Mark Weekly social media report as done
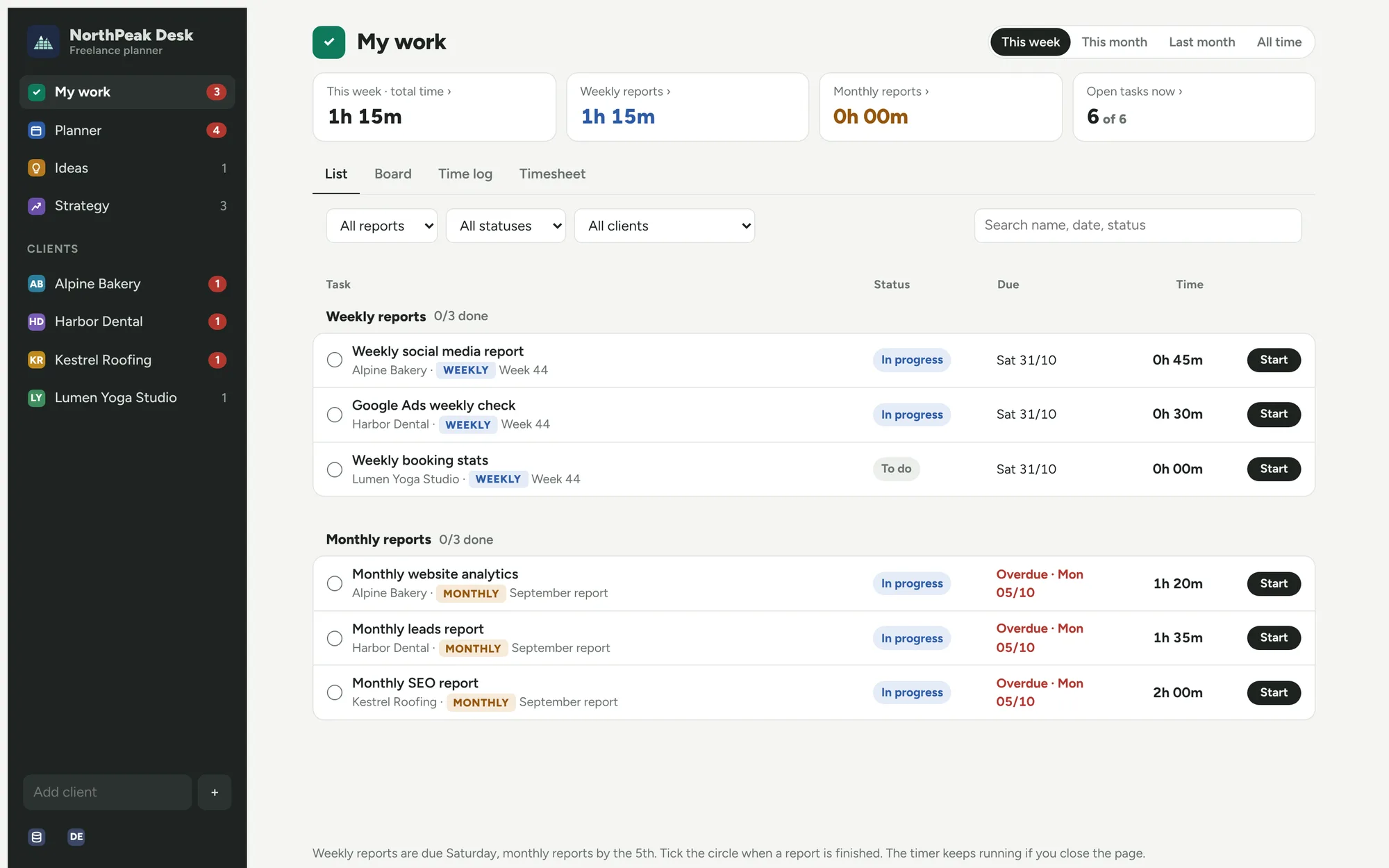This screenshot has width=1389, height=868. pos(335,360)
